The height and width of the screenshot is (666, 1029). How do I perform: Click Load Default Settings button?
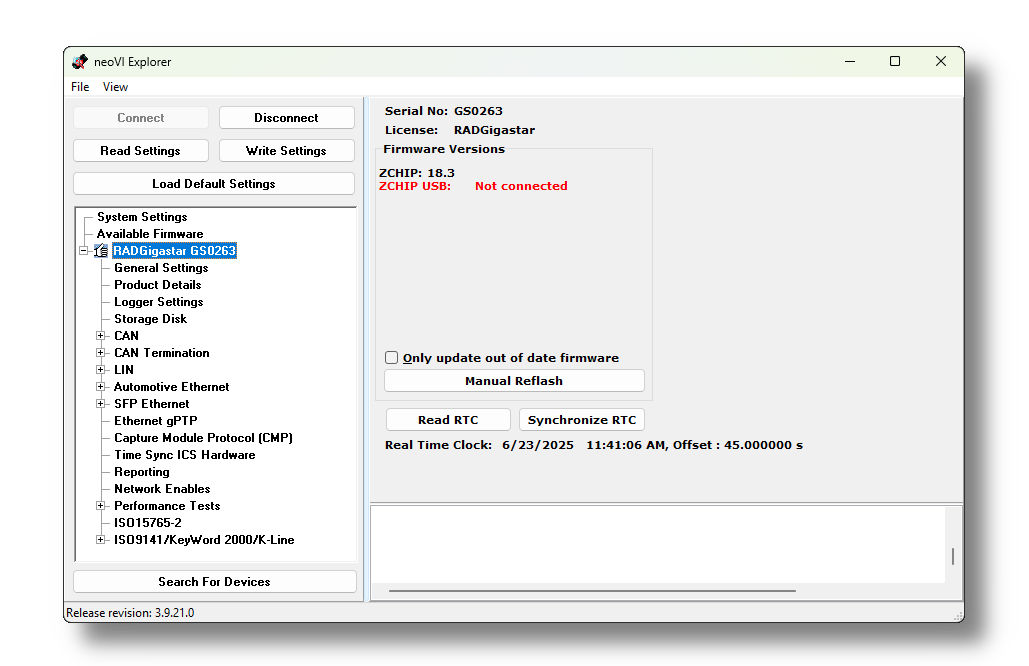[214, 184]
